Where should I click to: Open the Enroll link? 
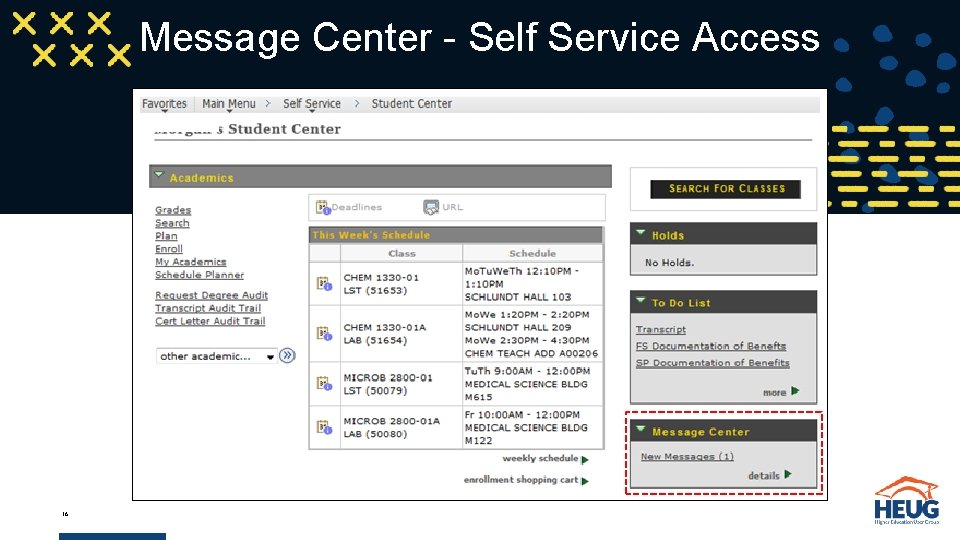[x=168, y=249]
